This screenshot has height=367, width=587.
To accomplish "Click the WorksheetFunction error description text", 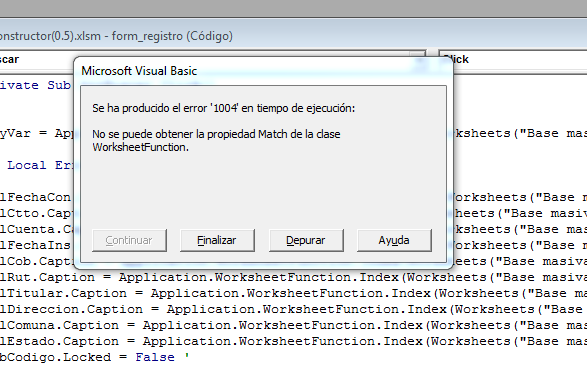I will click(216, 140).
